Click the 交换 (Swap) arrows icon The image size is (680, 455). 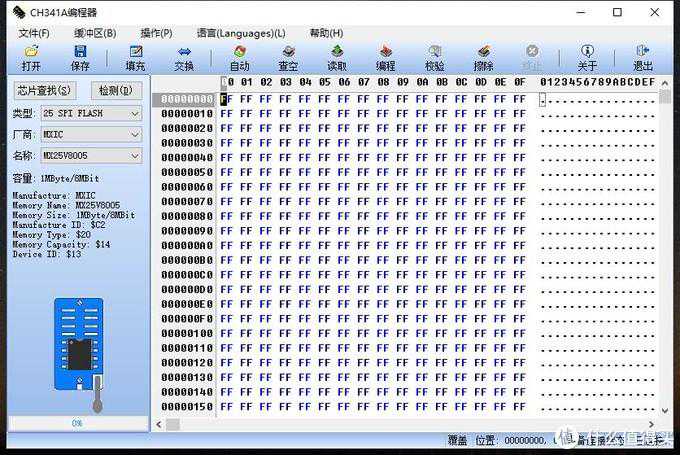[x=184, y=57]
